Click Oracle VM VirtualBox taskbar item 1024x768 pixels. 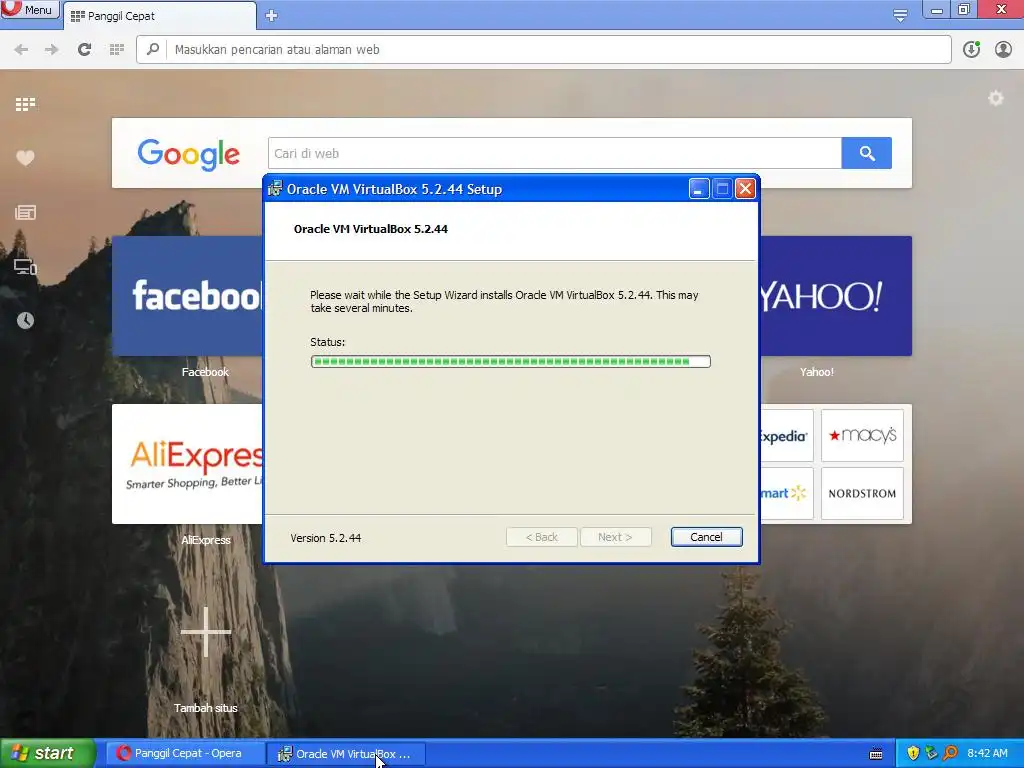[347, 754]
